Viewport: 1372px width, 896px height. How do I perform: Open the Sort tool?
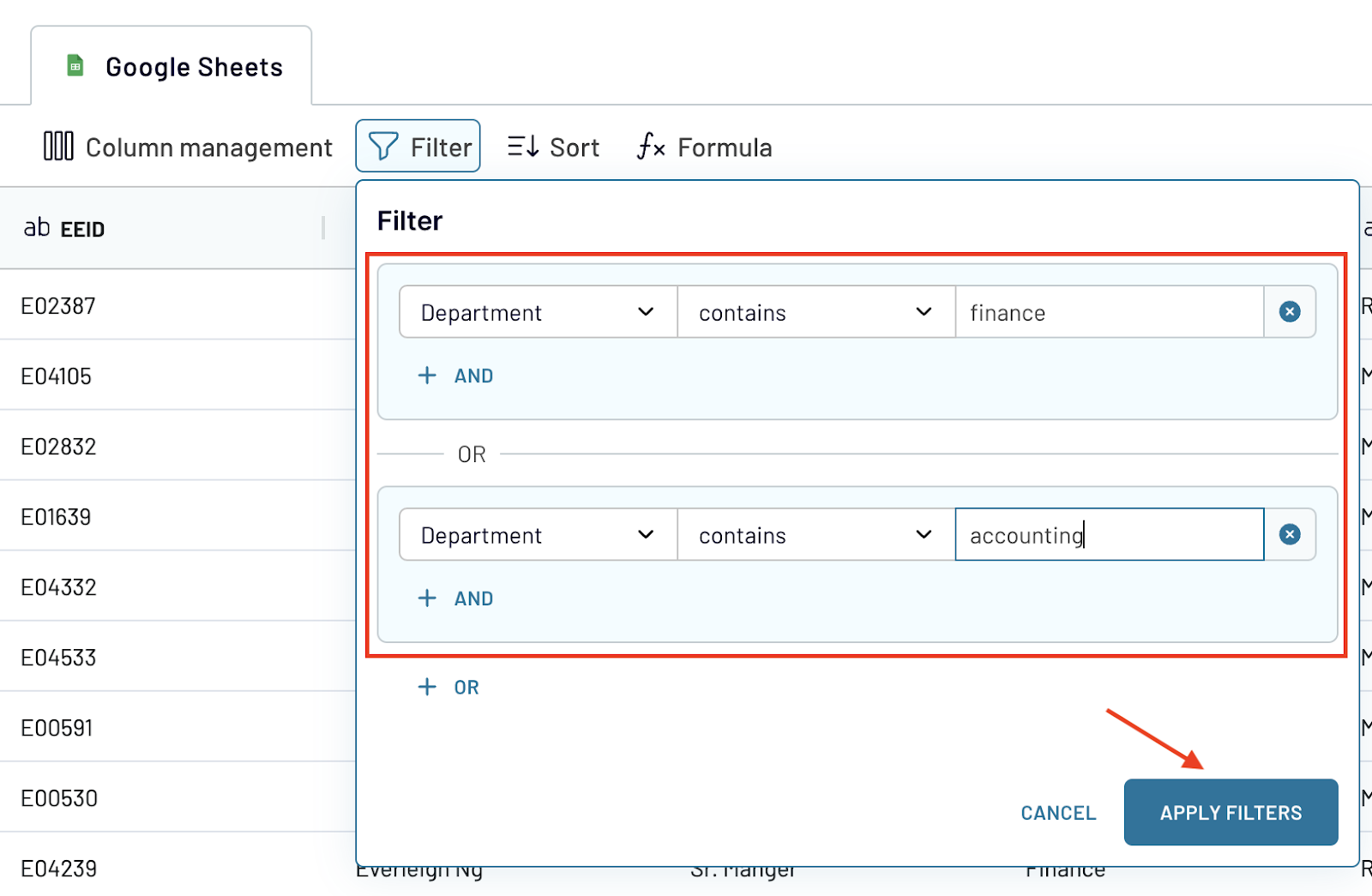coord(552,146)
